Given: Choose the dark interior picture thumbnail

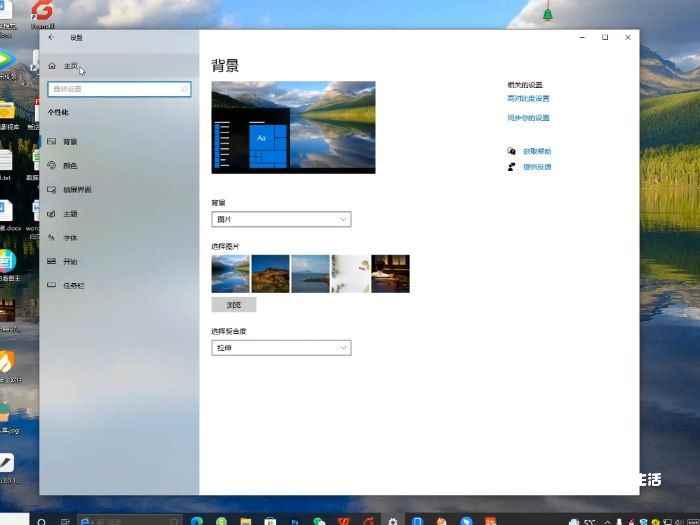Looking at the screenshot, I should point(390,274).
